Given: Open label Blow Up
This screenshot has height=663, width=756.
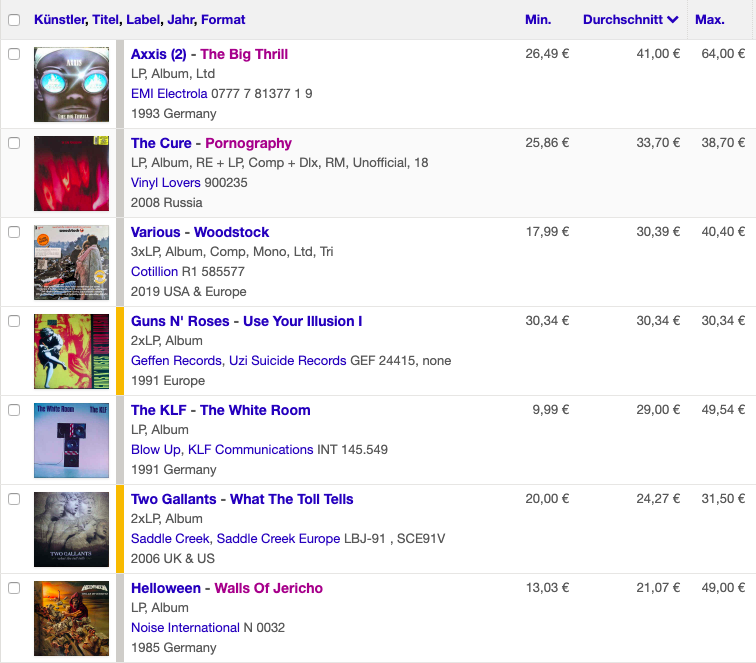Looking at the screenshot, I should click(x=156, y=449).
